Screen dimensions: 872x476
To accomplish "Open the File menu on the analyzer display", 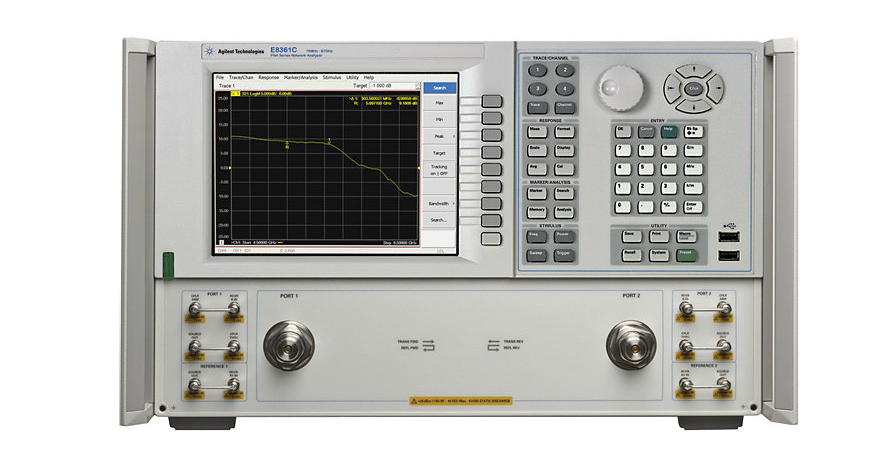I will tap(220, 77).
